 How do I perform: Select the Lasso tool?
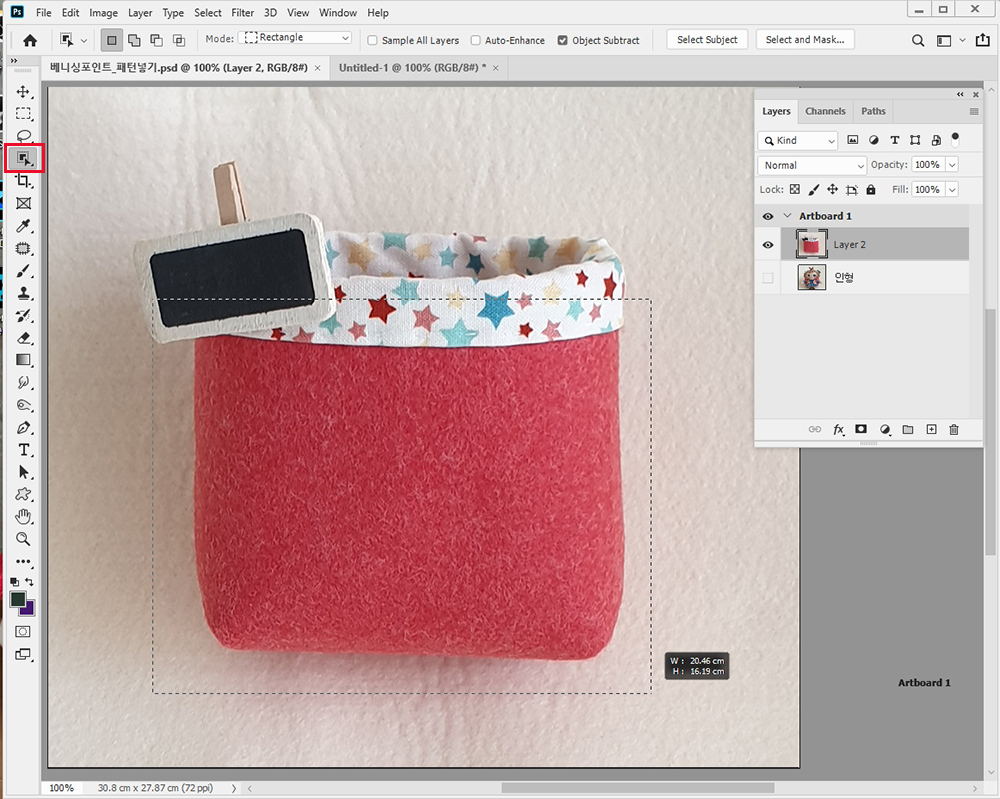click(23, 136)
